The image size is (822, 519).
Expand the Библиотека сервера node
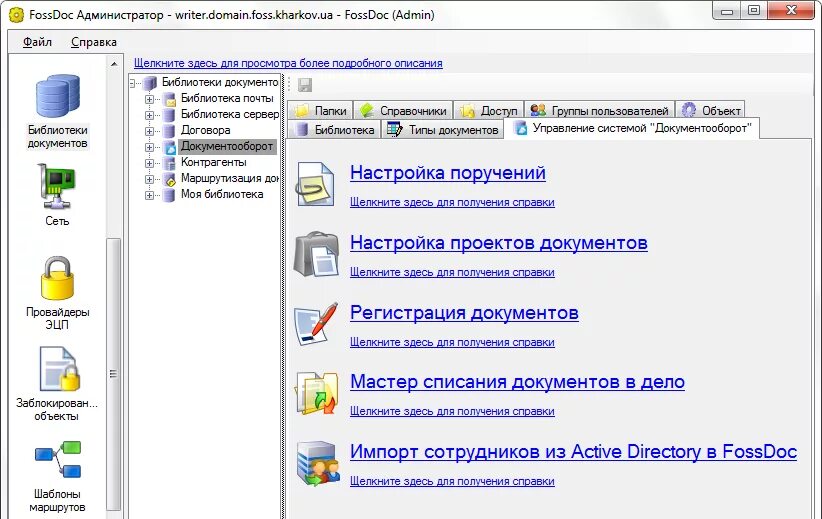(149, 115)
